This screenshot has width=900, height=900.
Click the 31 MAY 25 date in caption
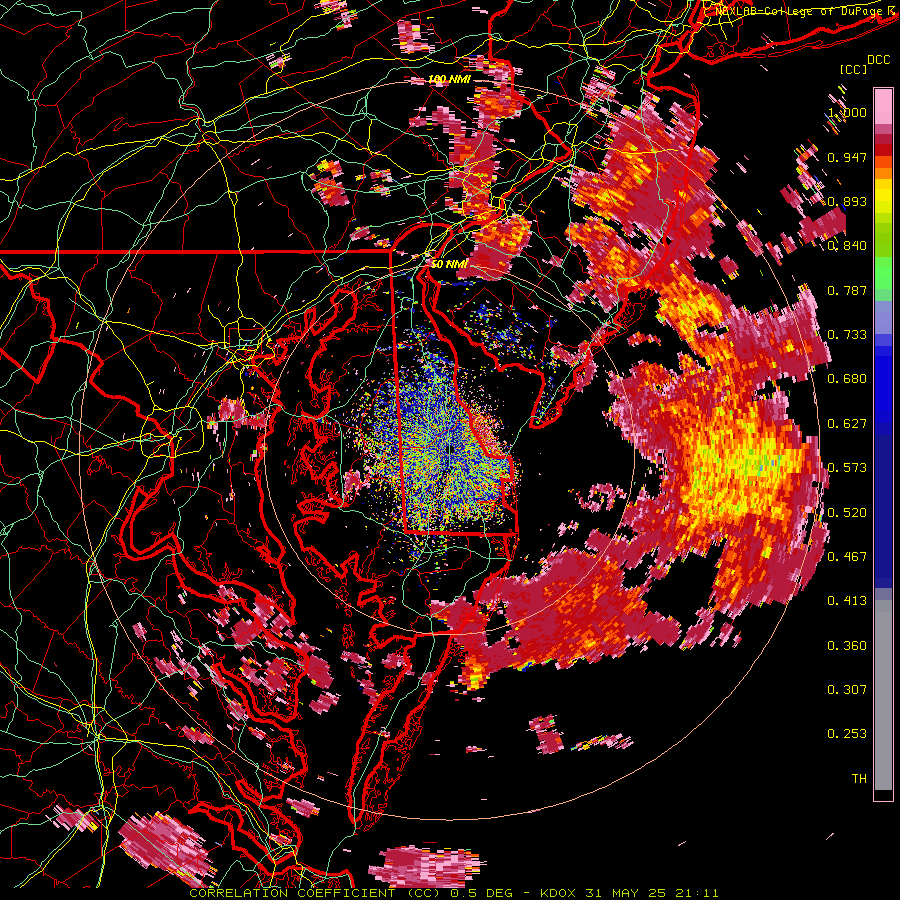point(626,893)
